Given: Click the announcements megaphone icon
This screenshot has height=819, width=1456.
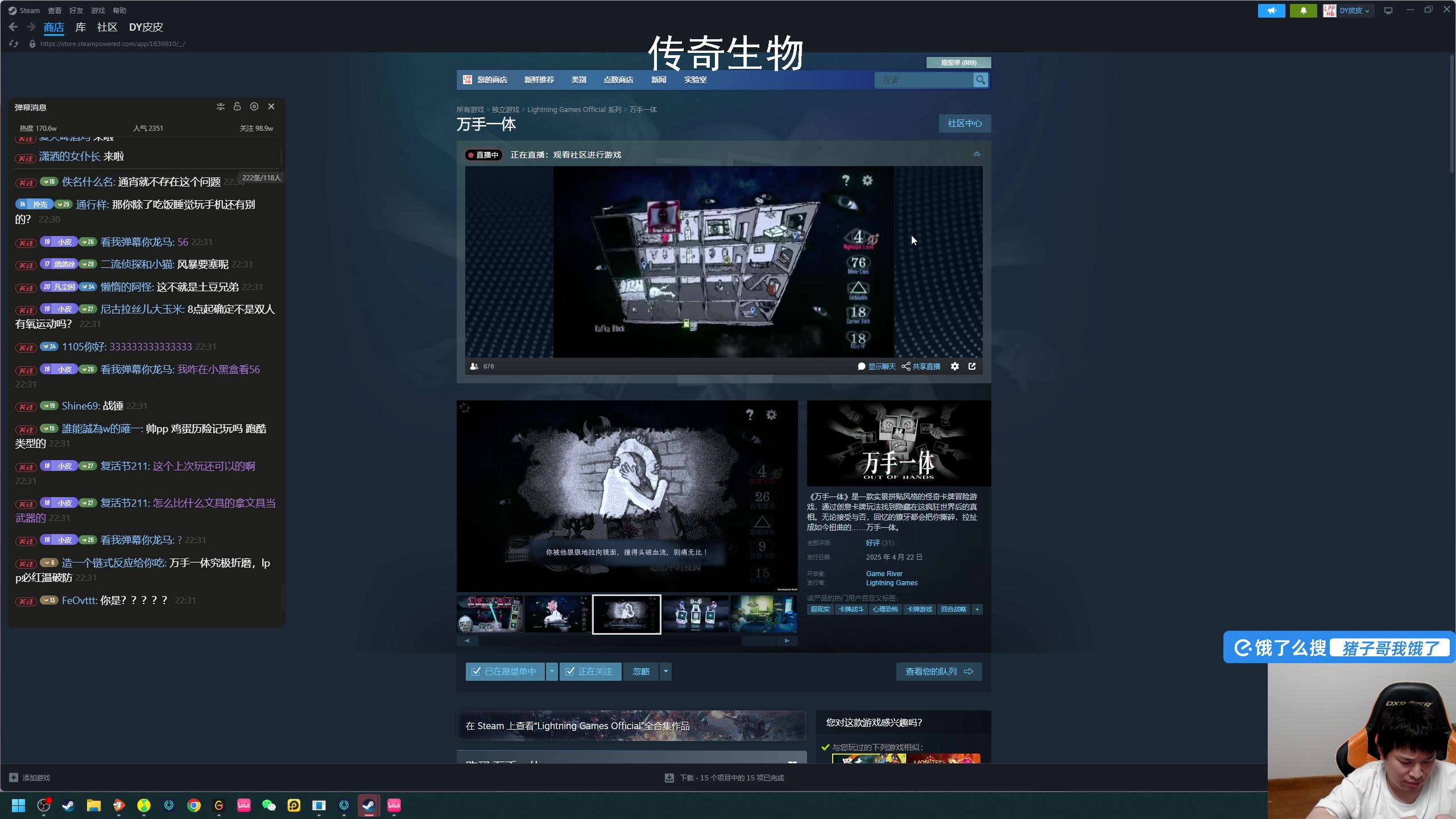Looking at the screenshot, I should click(1271, 10).
